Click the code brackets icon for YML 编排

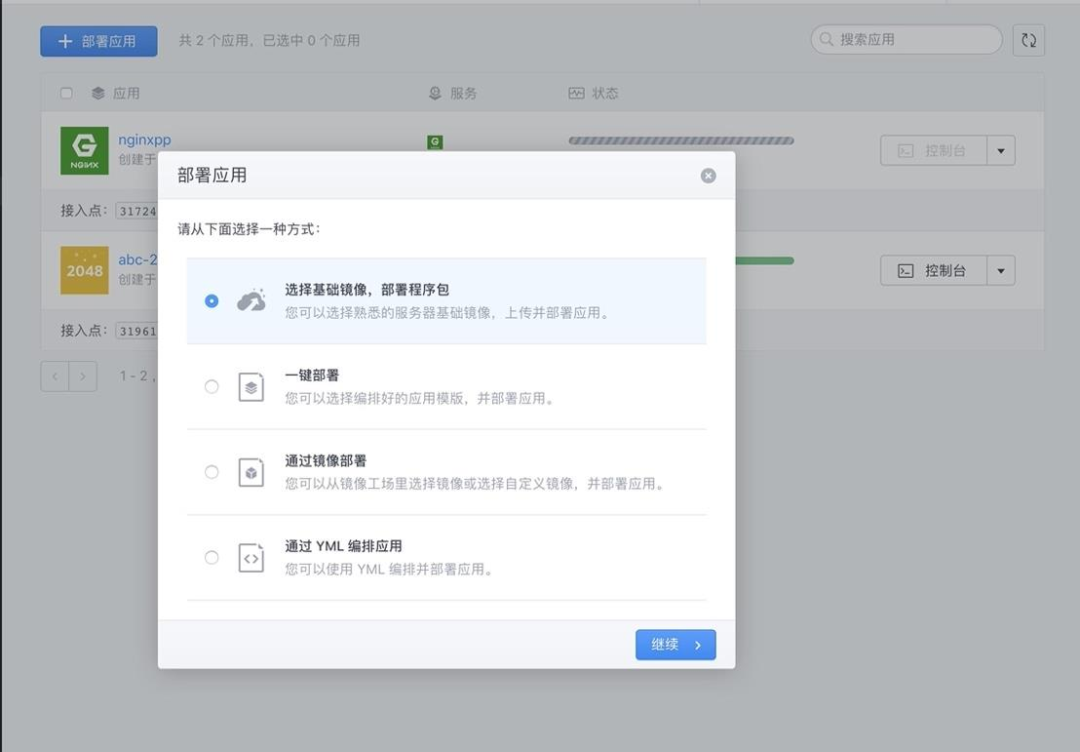(251, 558)
